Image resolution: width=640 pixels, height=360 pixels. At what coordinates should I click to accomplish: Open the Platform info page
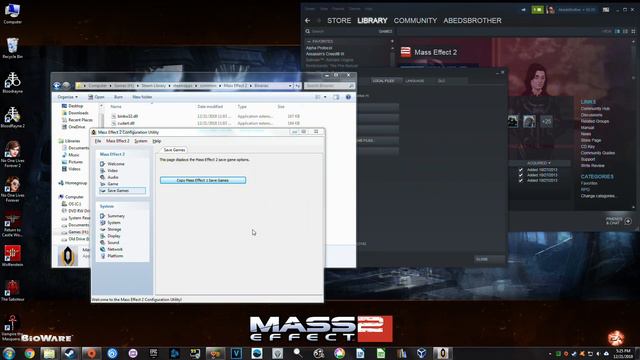pyautogui.click(x=115, y=256)
